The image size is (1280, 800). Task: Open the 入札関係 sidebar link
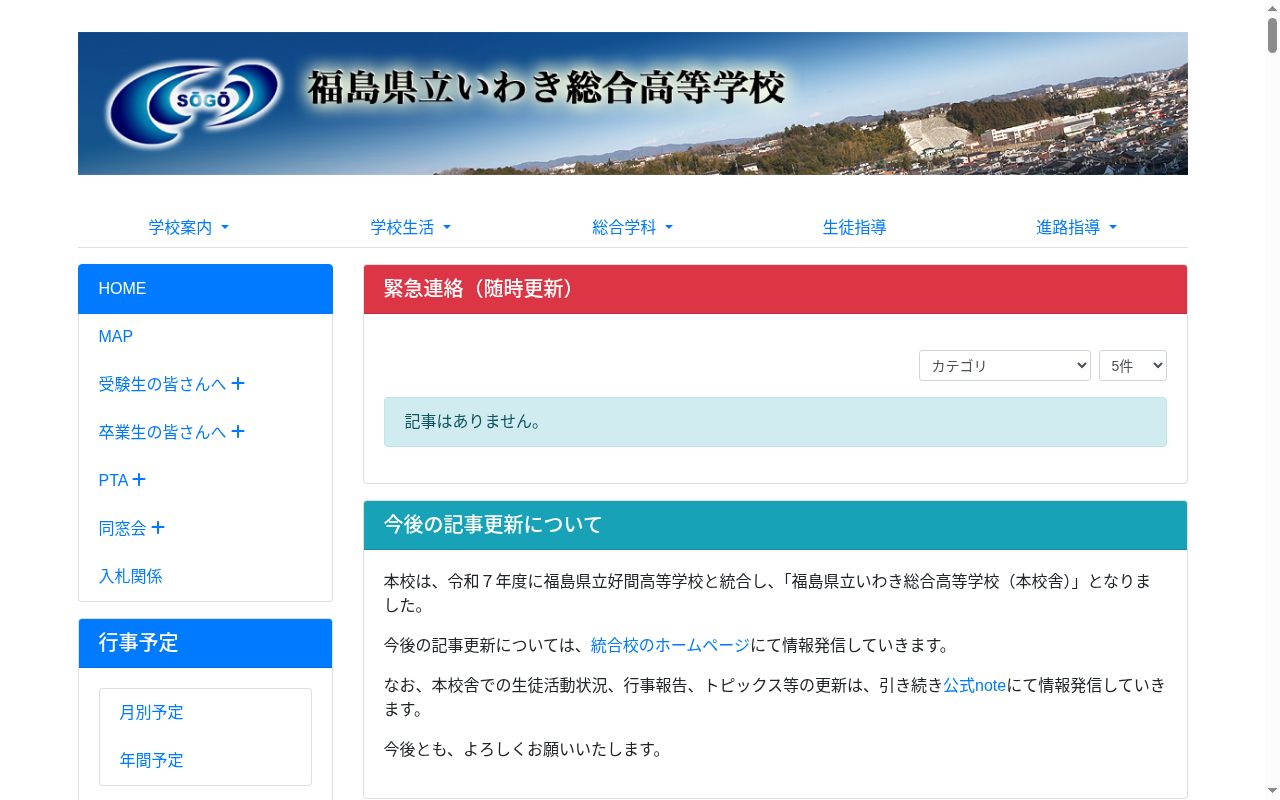[x=205, y=576]
